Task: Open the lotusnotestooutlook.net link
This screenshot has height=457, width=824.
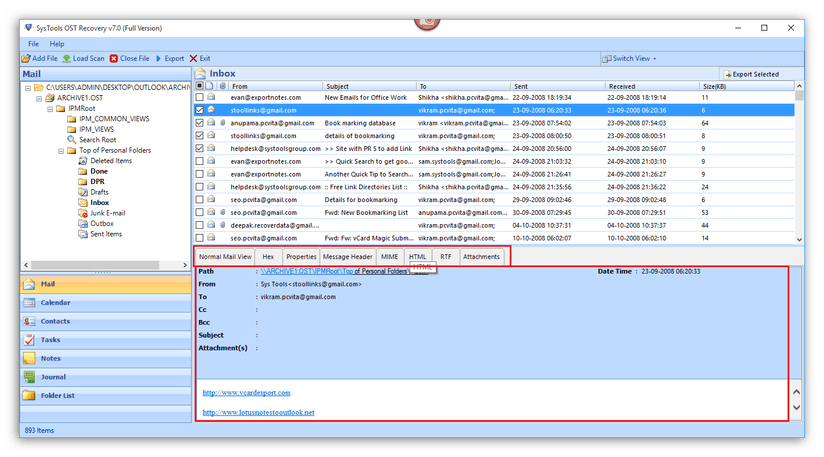Action: tap(259, 412)
